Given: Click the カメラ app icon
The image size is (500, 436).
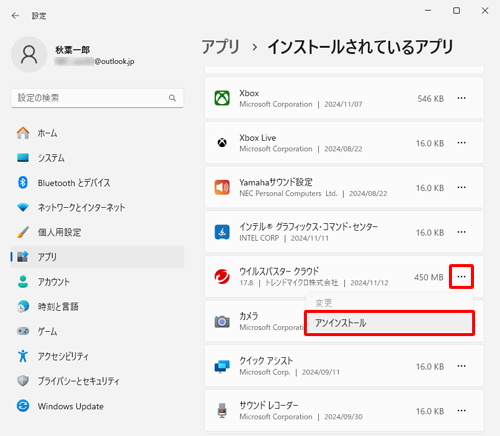Looking at the screenshot, I should (222, 322).
